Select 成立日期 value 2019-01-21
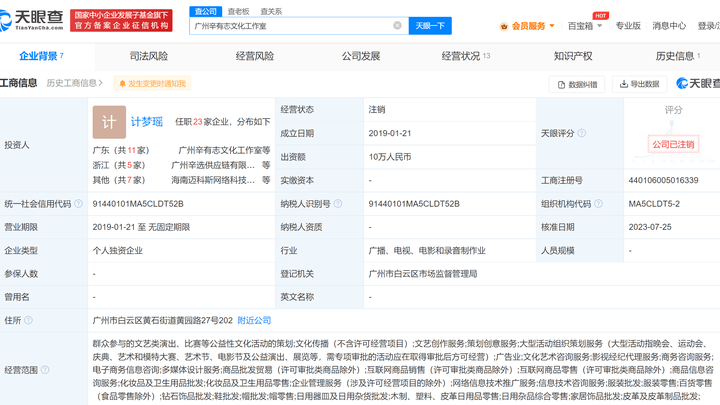The height and width of the screenshot is (405, 720). click(389, 133)
